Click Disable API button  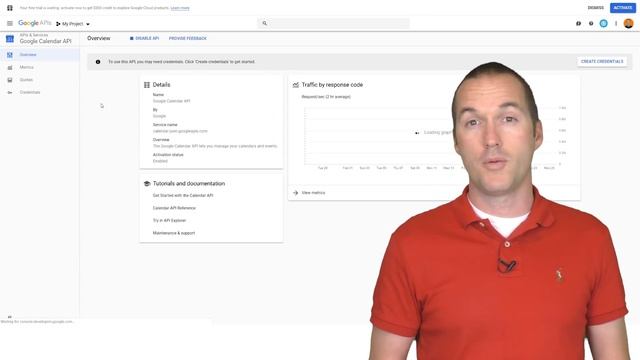tap(144, 38)
